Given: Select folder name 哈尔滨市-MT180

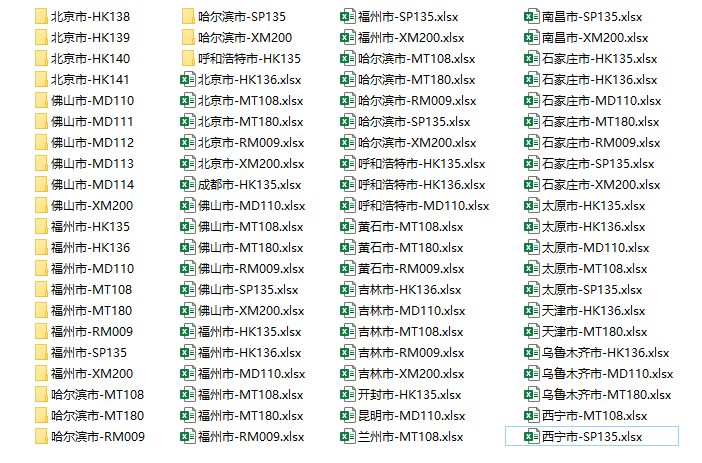Looking at the screenshot, I should tap(97, 416).
